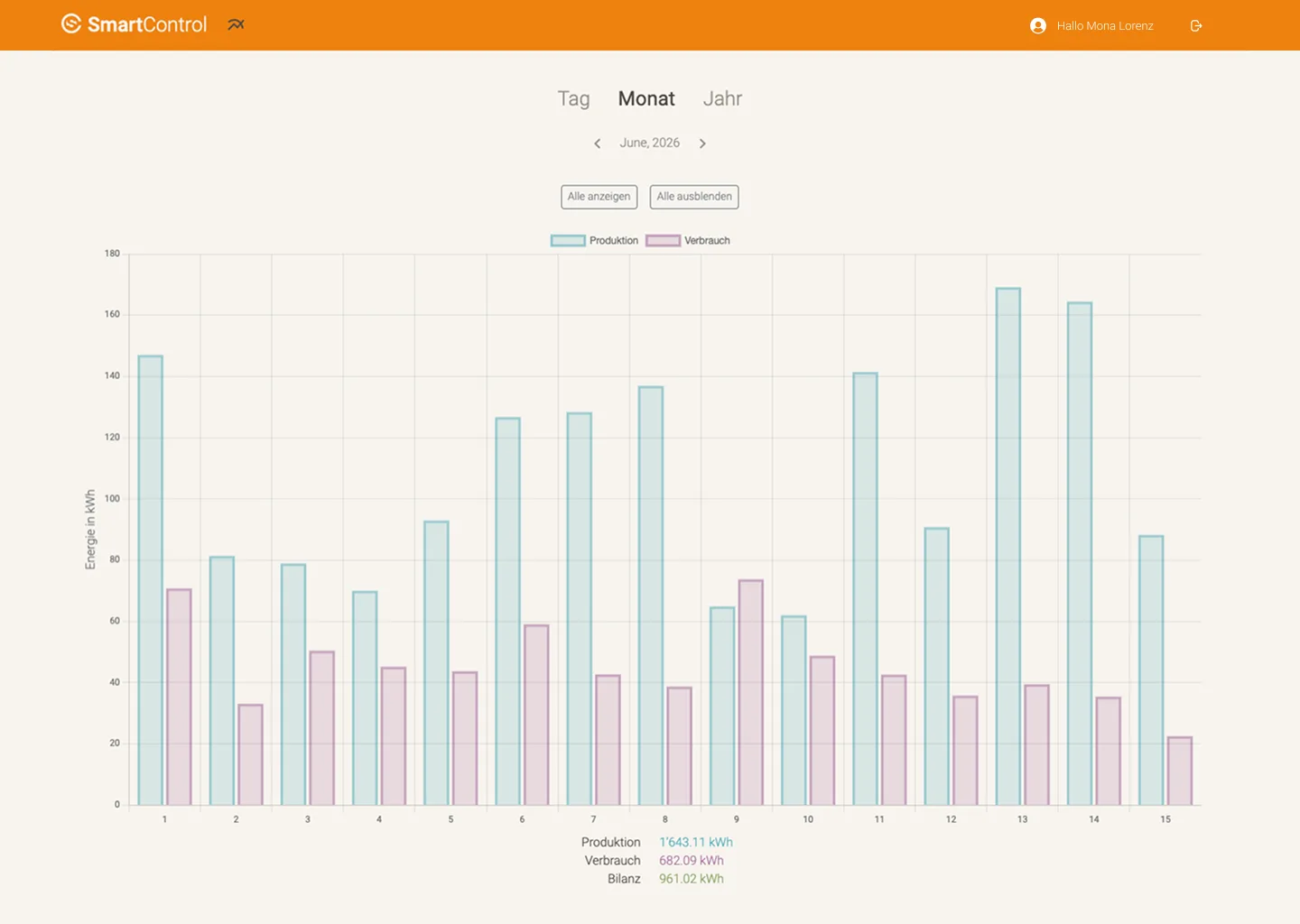The image size is (1300, 924).
Task: Toggle Produktion legend swatch
Action: tap(568, 241)
